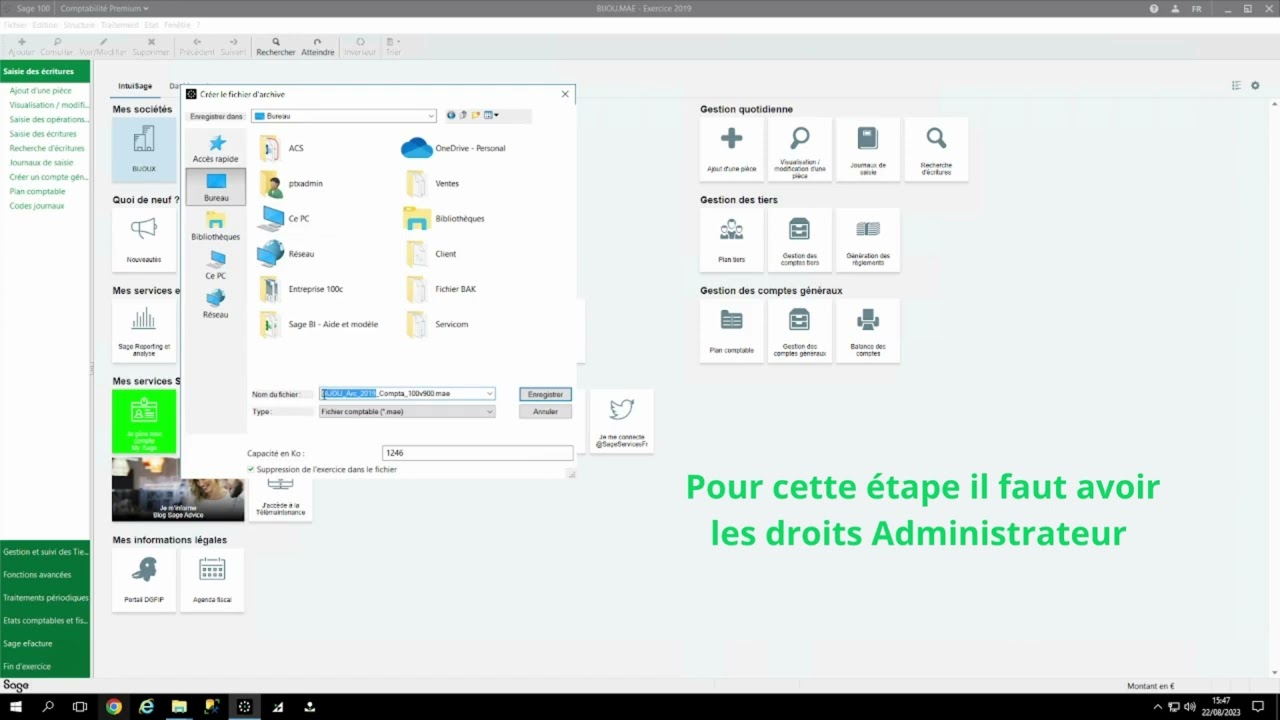Click Recherche d'écritures sidebar link
The width and height of the screenshot is (1280, 720).
pos(47,148)
